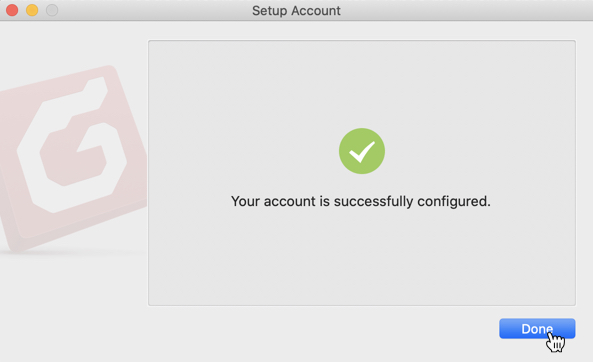The image size is (593, 362).
Task: Finish account setup with Done
Action: [537, 328]
